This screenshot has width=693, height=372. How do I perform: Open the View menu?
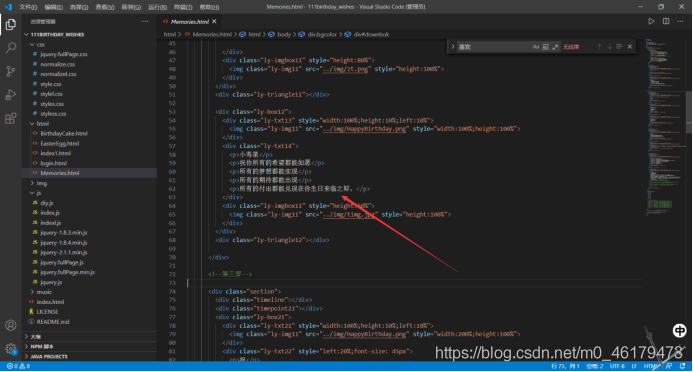(105, 7)
